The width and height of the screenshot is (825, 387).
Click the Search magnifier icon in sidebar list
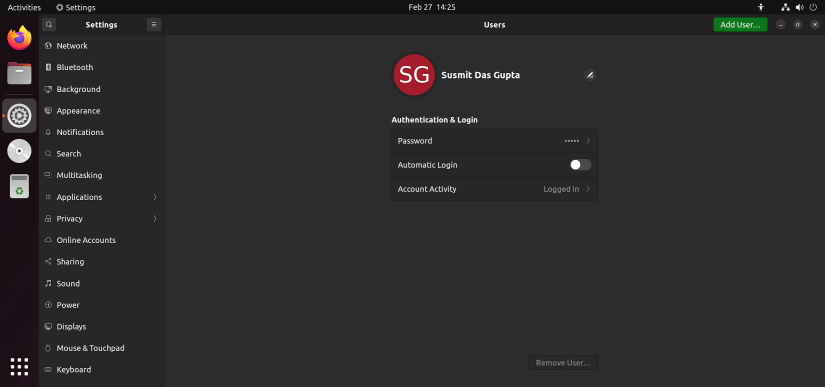tap(48, 154)
